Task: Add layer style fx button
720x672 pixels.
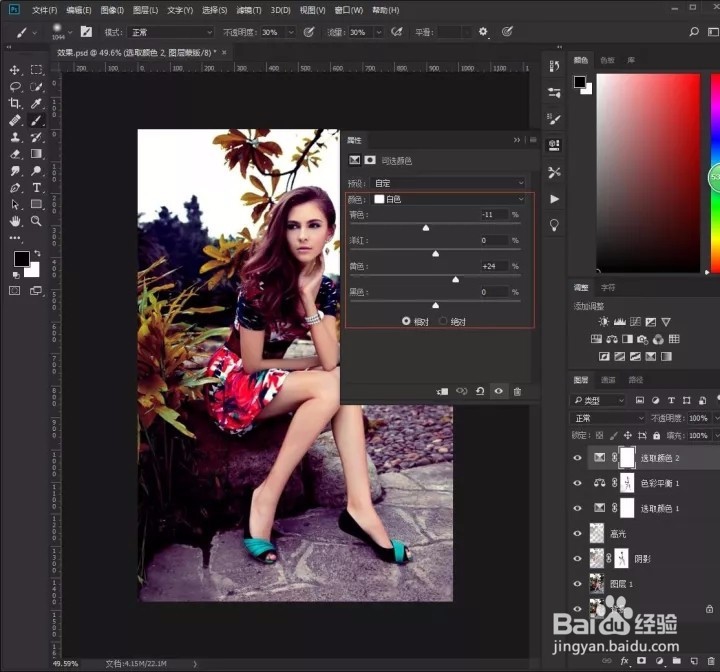Action: [x=624, y=661]
